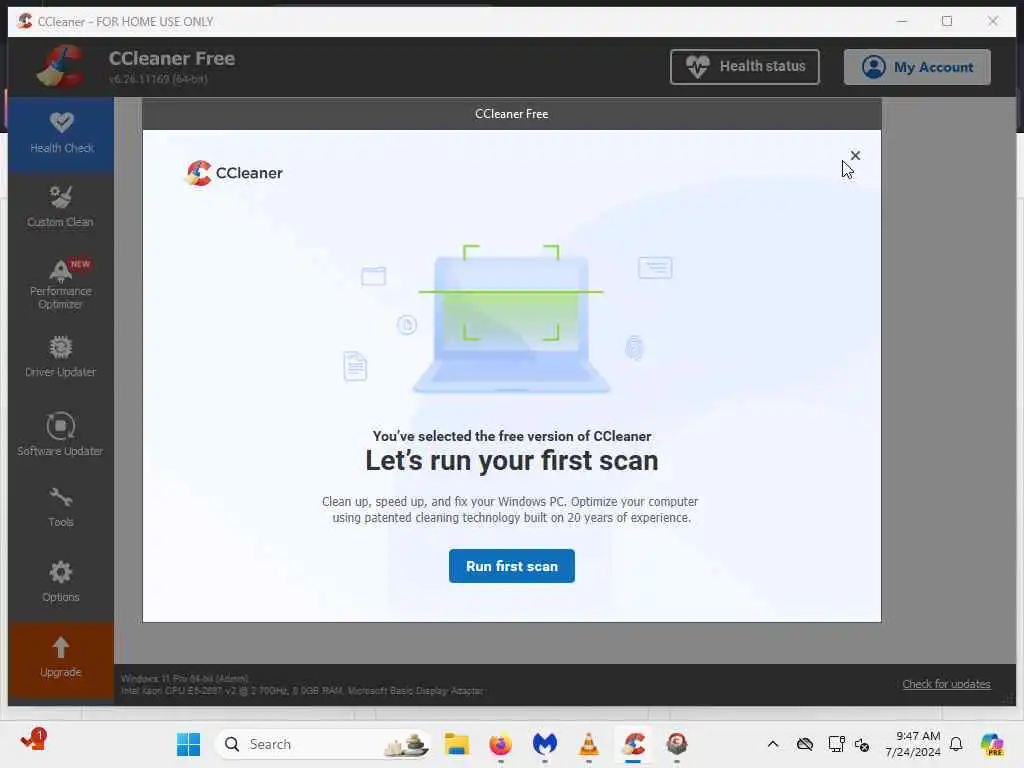The height and width of the screenshot is (768, 1024).
Task: Open the Performance Optimizer section
Action: [61, 284]
